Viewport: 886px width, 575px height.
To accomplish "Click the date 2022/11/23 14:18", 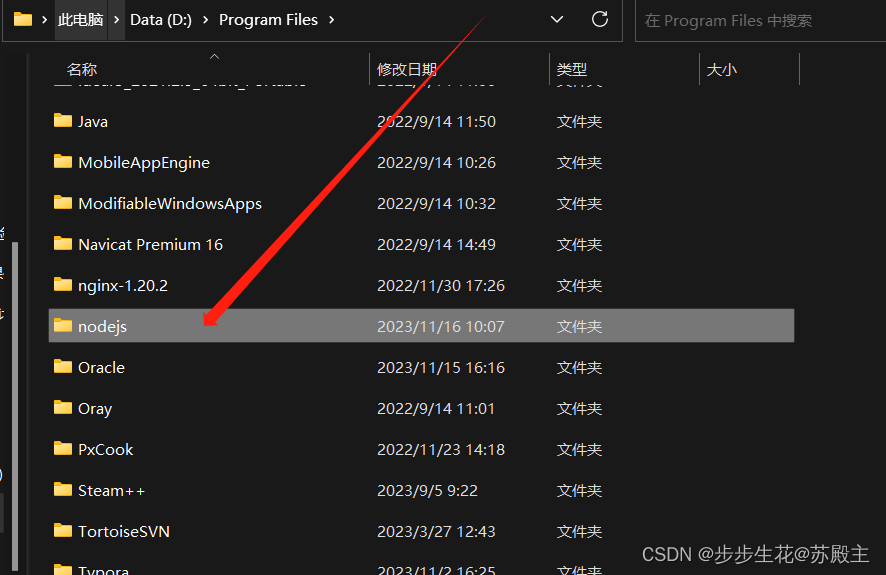I will 441,450.
